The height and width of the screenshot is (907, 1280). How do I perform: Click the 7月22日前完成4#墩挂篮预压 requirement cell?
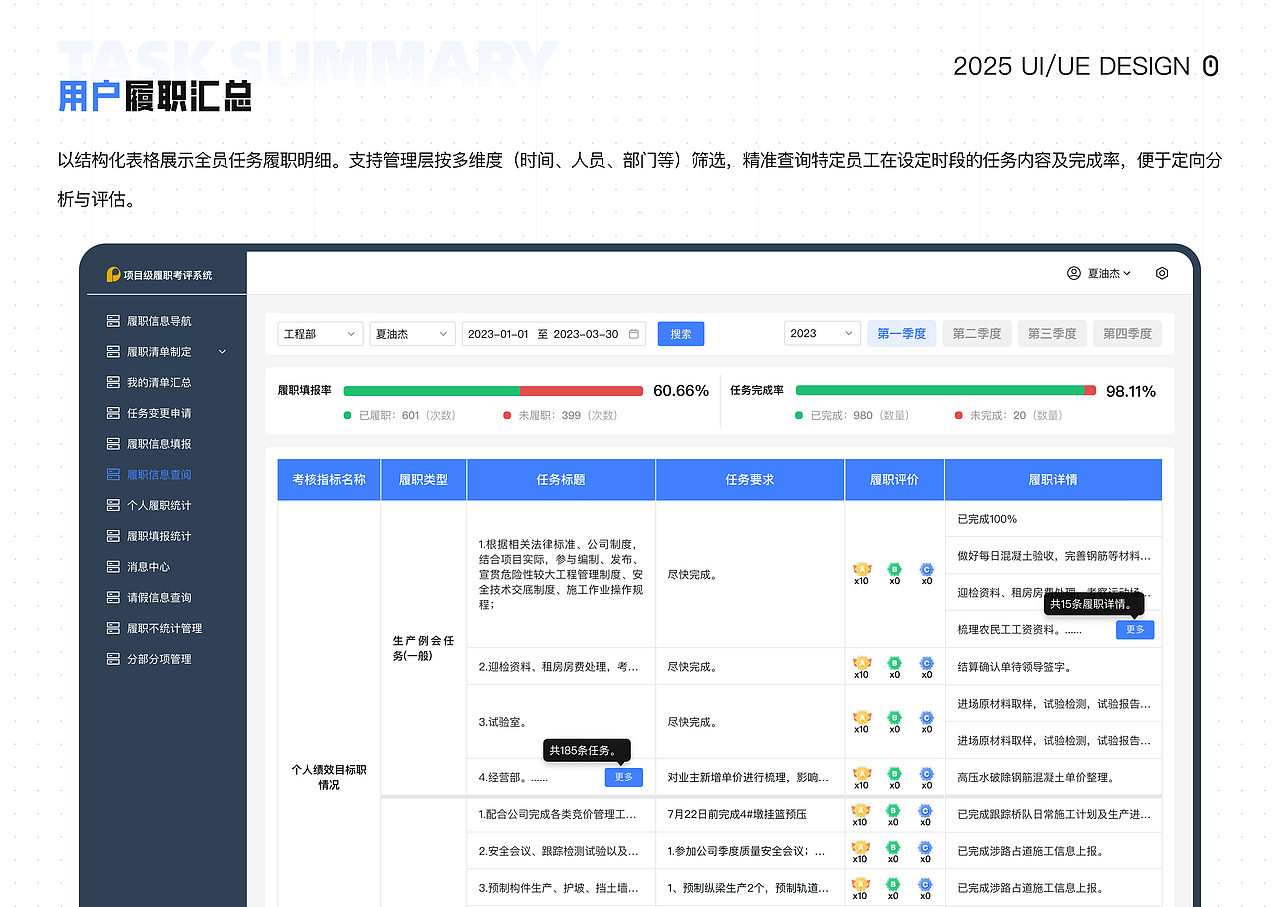point(750,814)
